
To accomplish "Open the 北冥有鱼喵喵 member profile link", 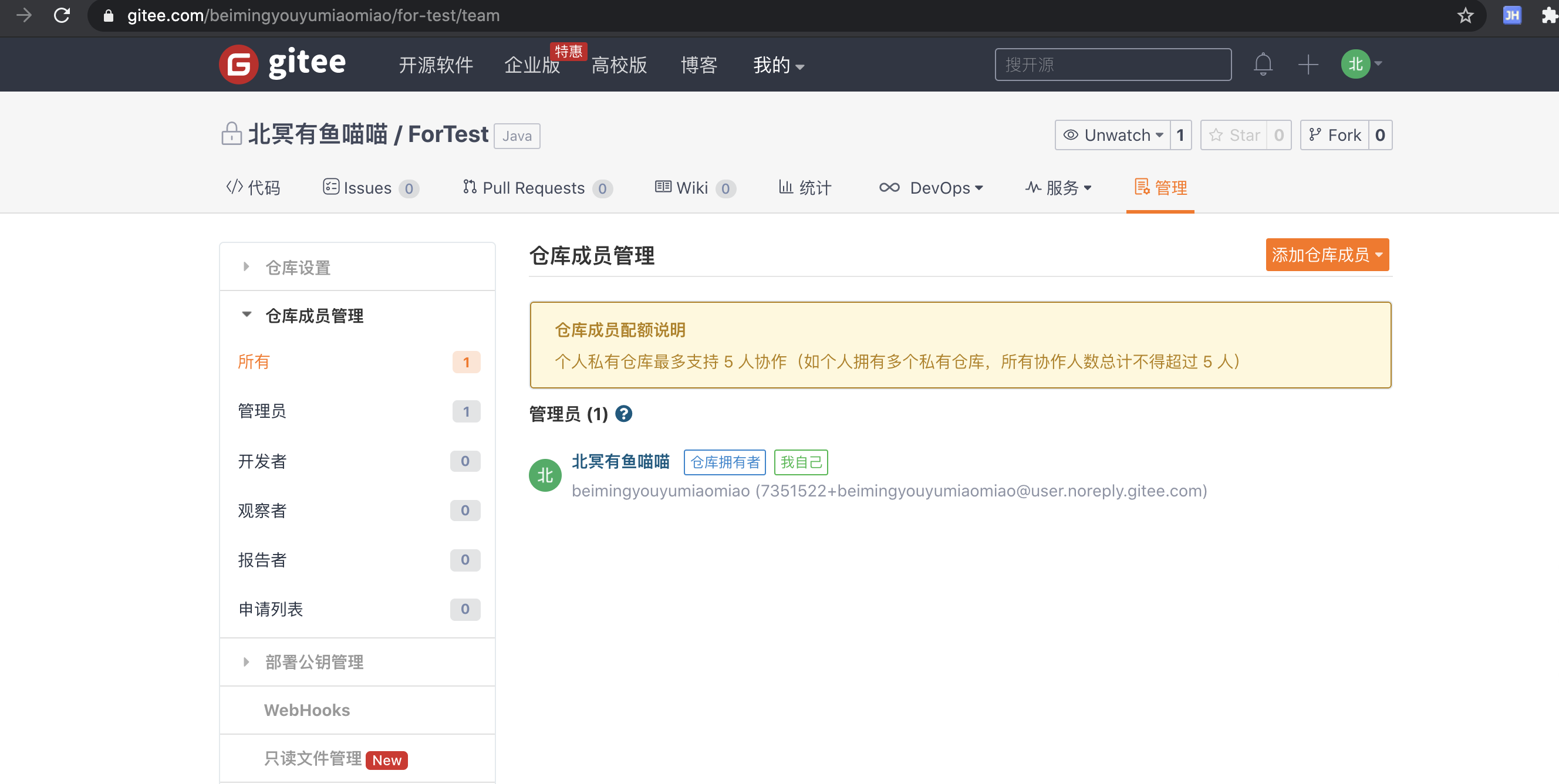I will point(620,462).
